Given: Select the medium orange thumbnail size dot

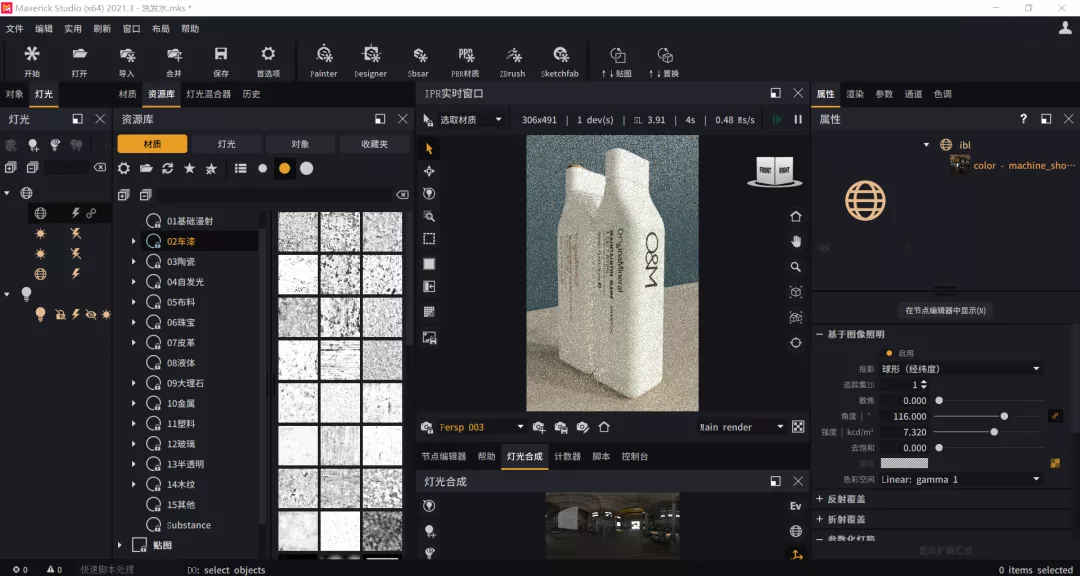Looking at the screenshot, I should pyautogui.click(x=284, y=168).
